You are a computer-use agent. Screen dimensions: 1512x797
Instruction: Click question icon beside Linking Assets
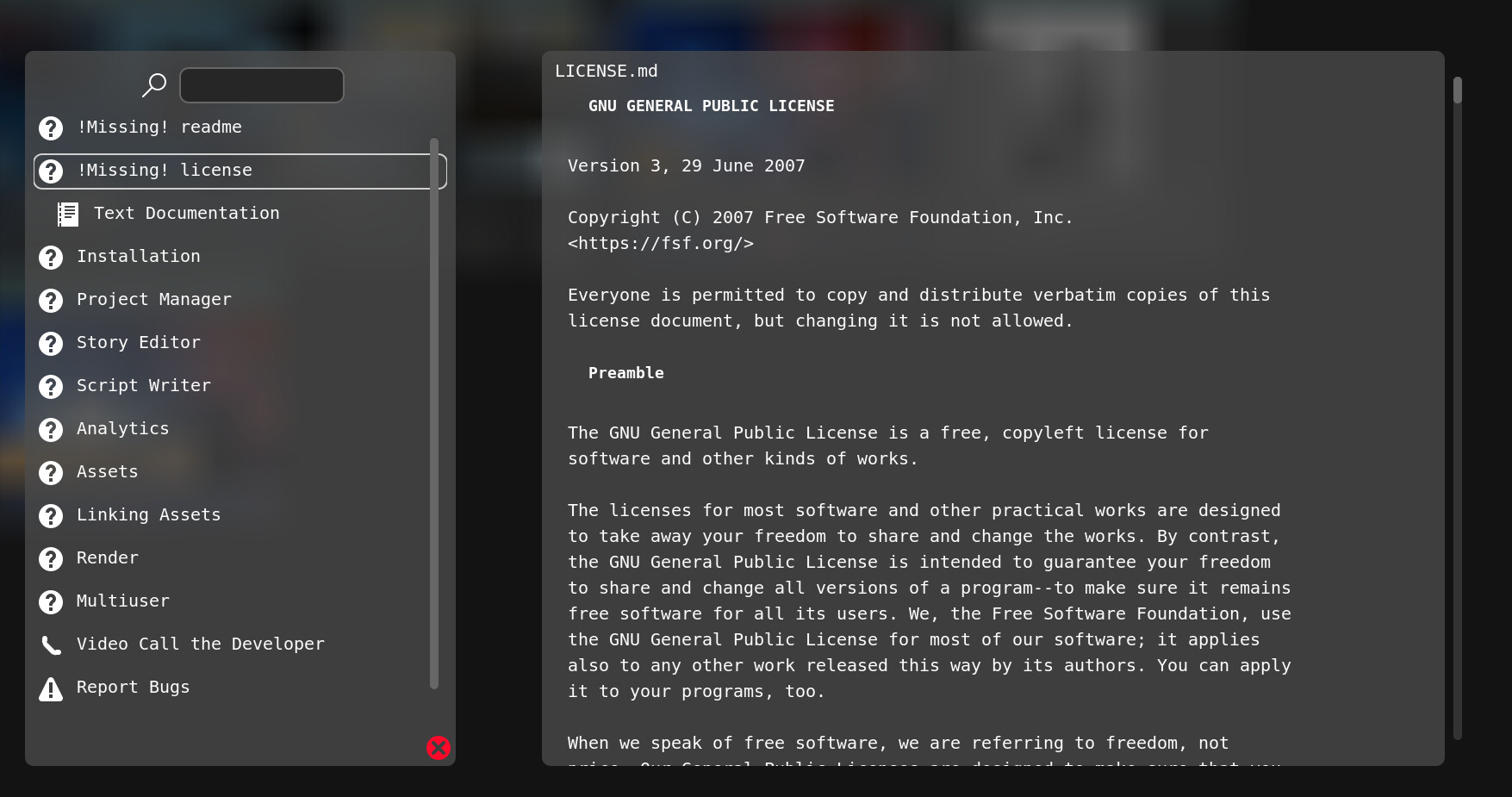coord(51,515)
